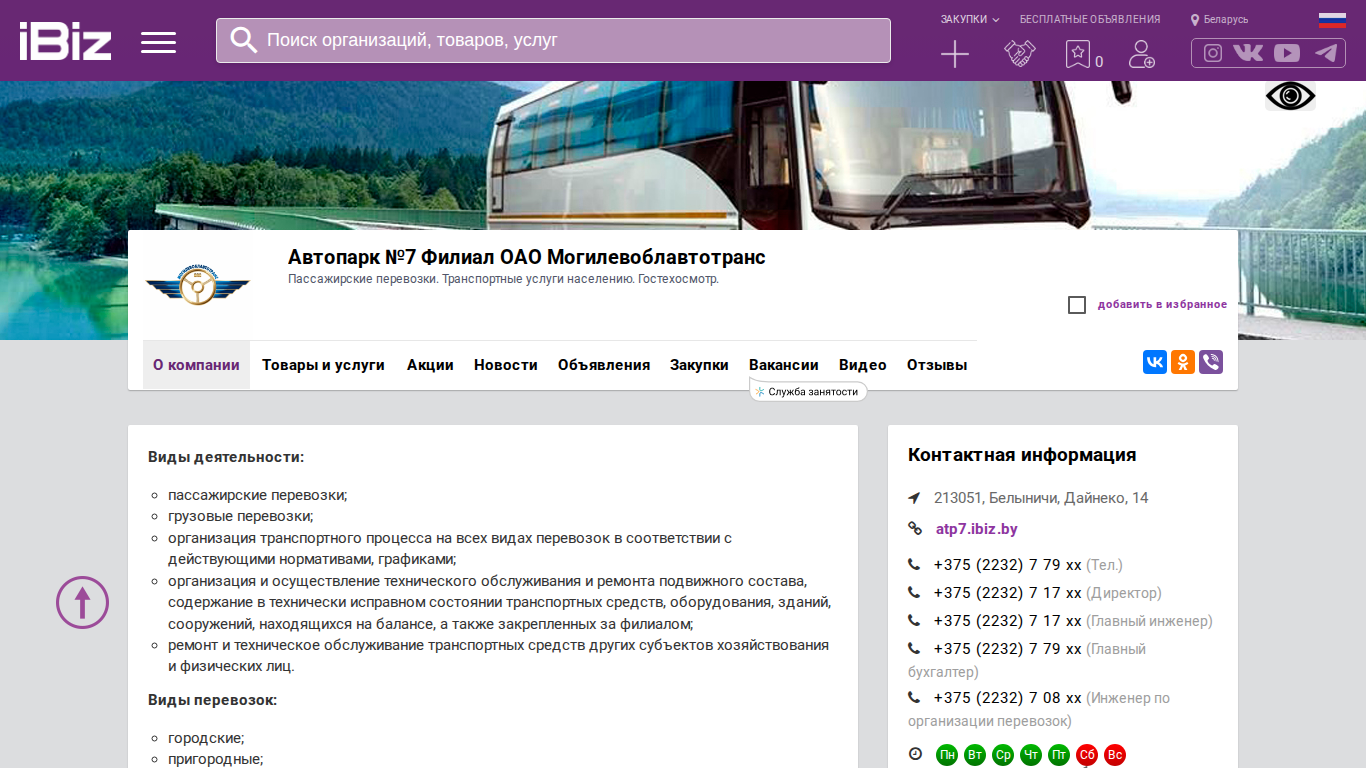
Task: Open the Instagram icon in header
Action: [1213, 53]
